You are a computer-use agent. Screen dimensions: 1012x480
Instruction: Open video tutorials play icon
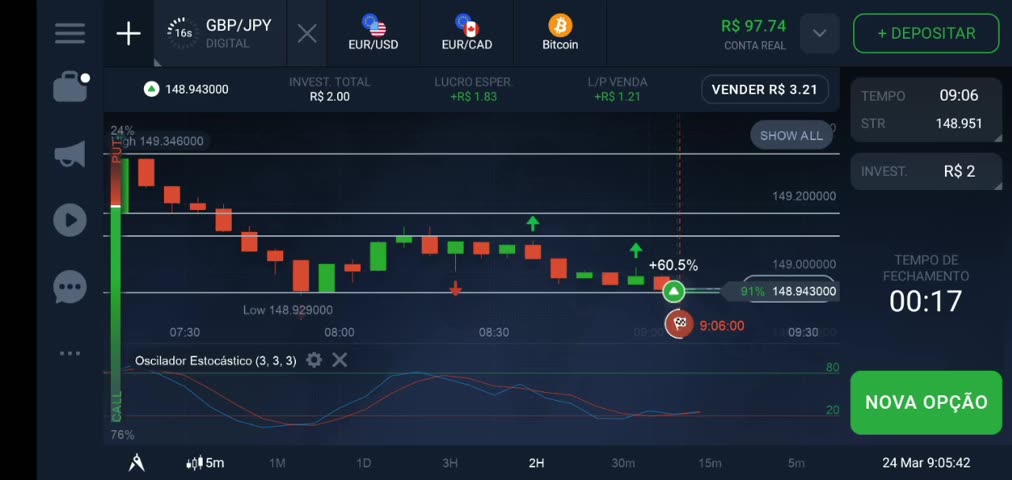[x=70, y=220]
